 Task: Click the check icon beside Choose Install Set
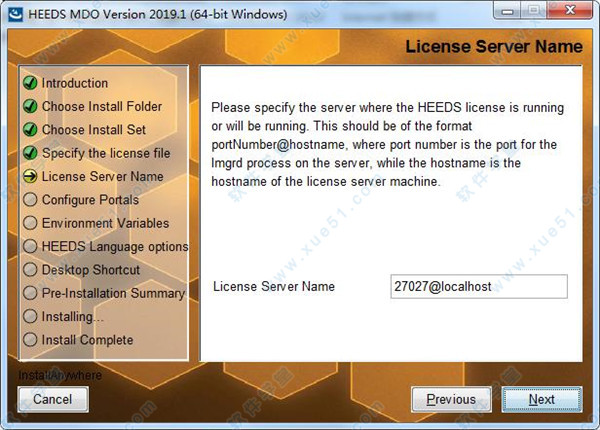(x=30, y=129)
